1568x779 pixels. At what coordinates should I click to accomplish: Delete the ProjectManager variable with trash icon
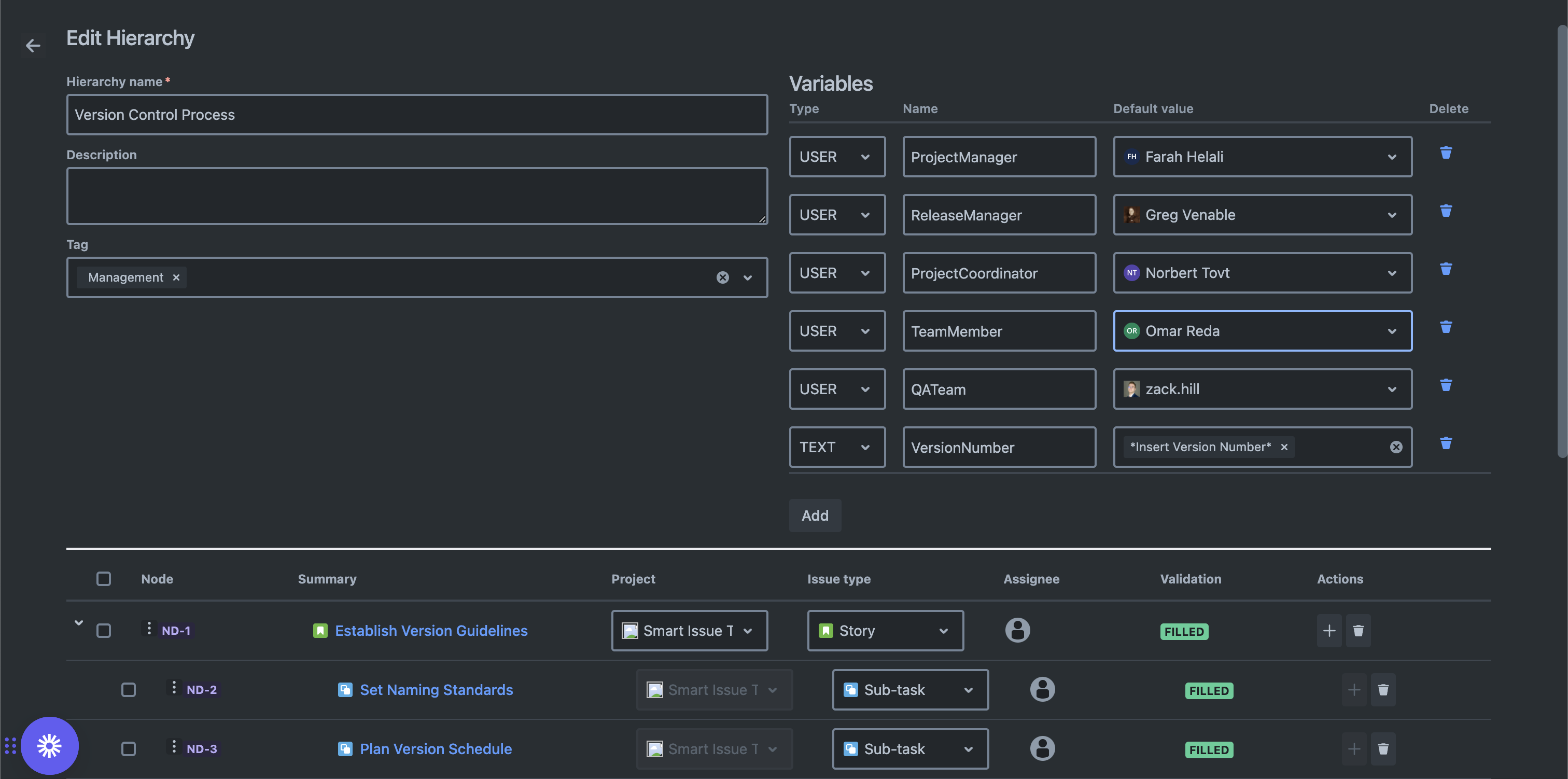[1446, 153]
